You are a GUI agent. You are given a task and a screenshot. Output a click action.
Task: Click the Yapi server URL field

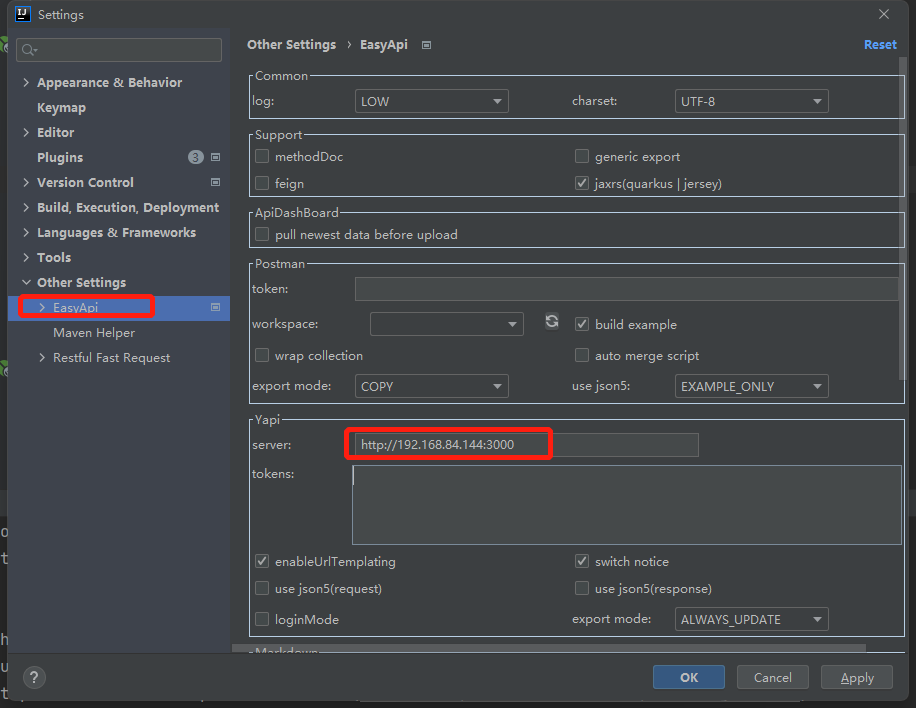click(x=526, y=445)
